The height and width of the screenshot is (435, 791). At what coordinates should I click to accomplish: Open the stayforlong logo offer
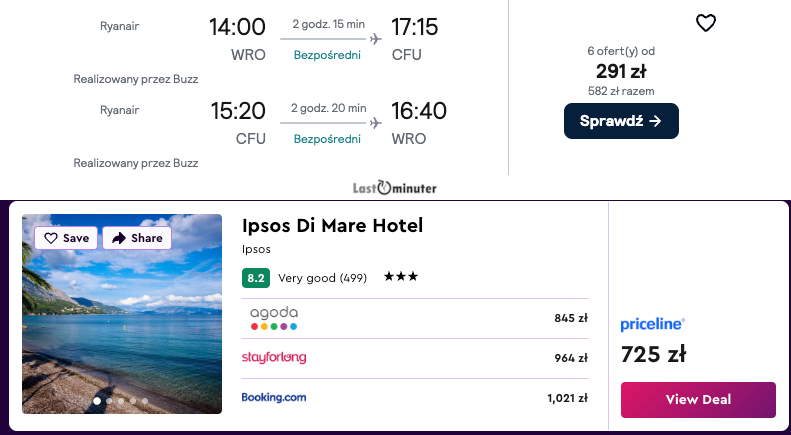(274, 357)
